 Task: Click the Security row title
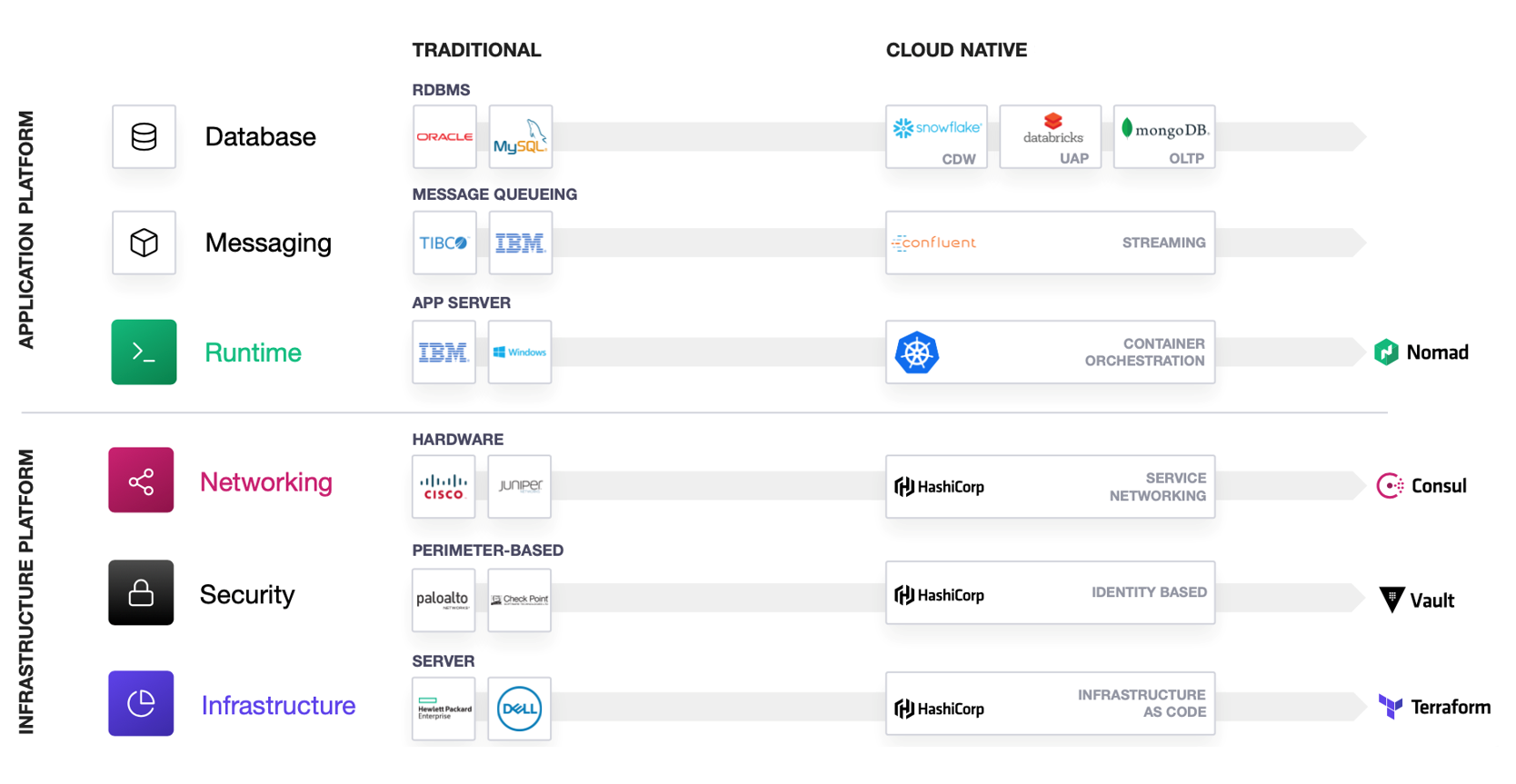coord(247,595)
